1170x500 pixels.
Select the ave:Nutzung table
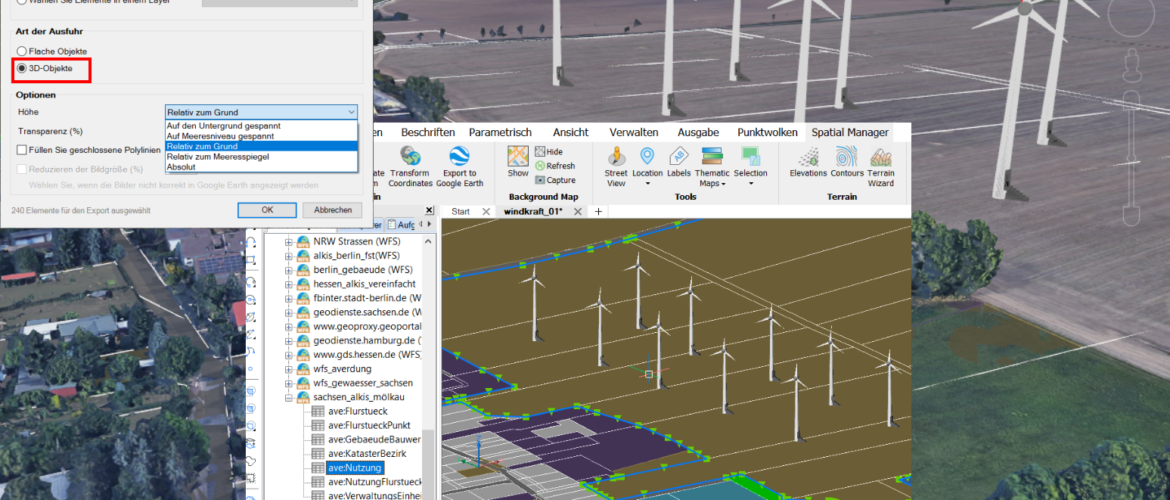click(x=355, y=468)
